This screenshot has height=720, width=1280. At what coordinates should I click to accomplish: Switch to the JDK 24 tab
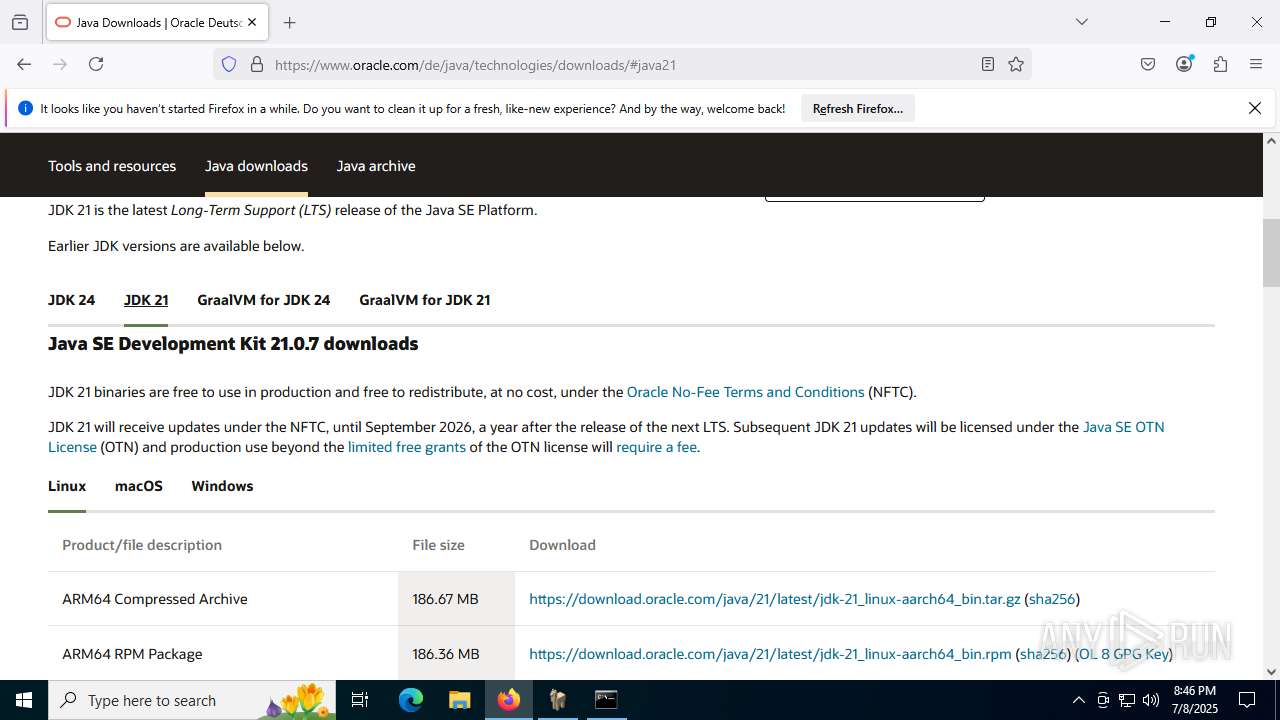(x=72, y=300)
